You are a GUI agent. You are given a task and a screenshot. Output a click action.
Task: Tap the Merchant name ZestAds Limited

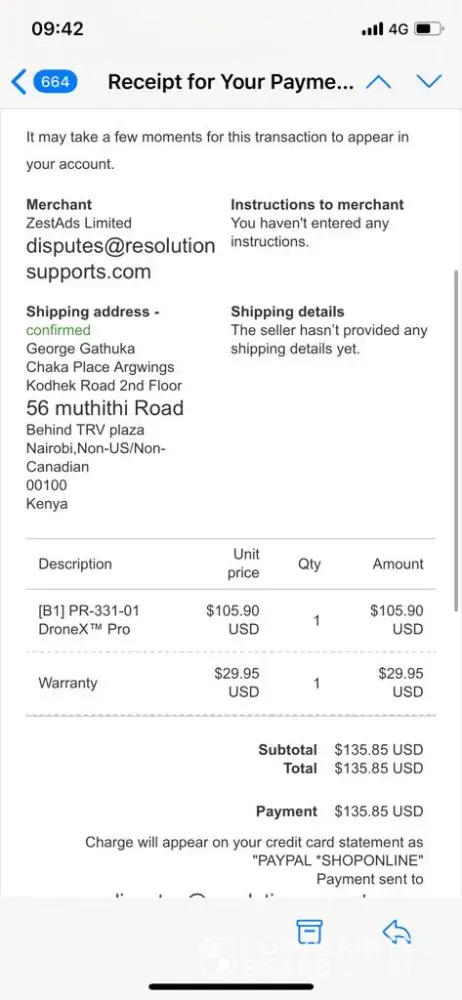tap(78, 223)
